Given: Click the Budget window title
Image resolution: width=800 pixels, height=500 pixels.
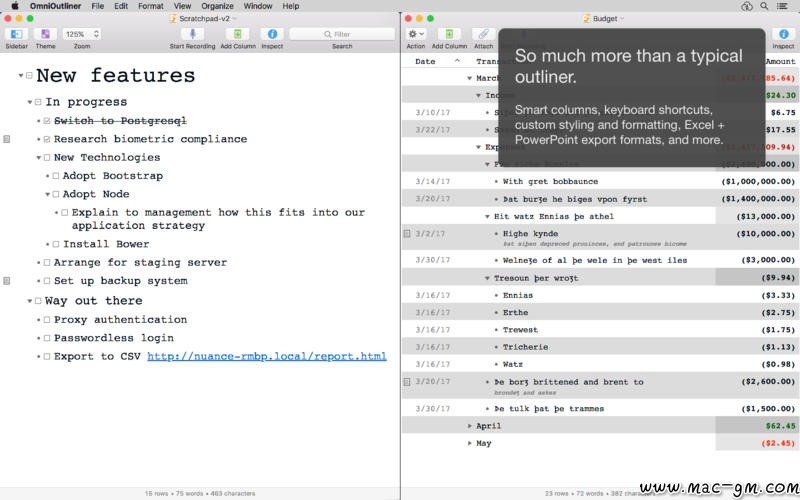Looking at the screenshot, I should [605, 18].
